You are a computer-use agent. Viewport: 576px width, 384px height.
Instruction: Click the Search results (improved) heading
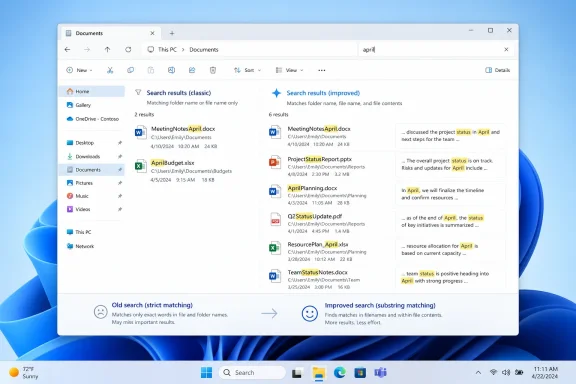coord(323,93)
